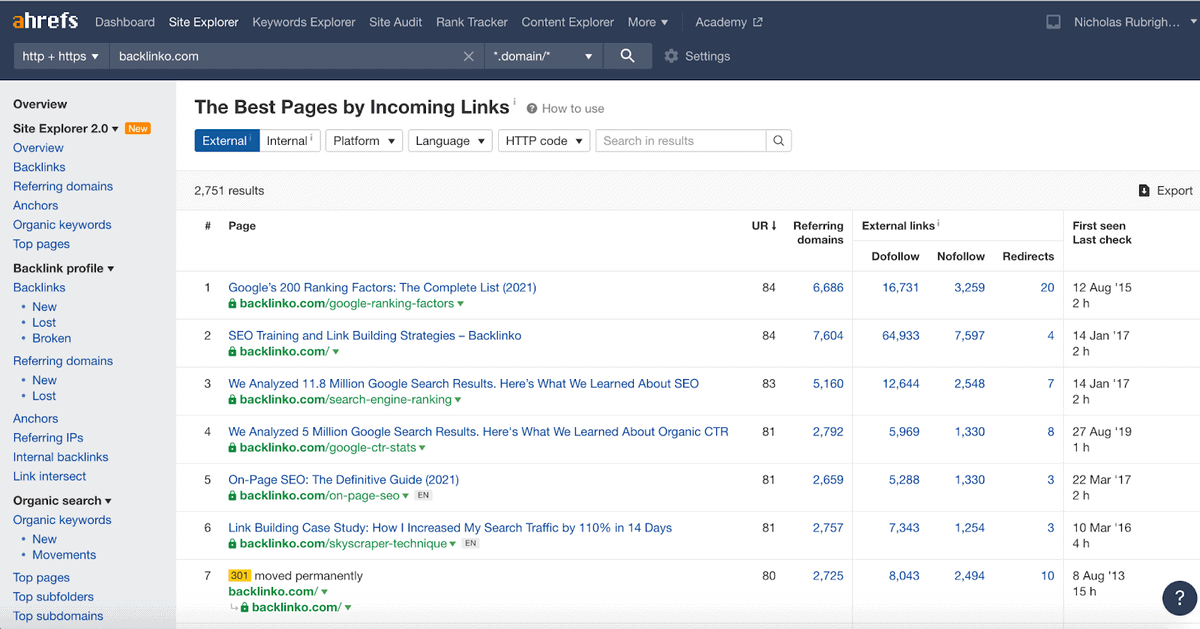Click referring domains value 2,792
1200x629 pixels.
828,431
